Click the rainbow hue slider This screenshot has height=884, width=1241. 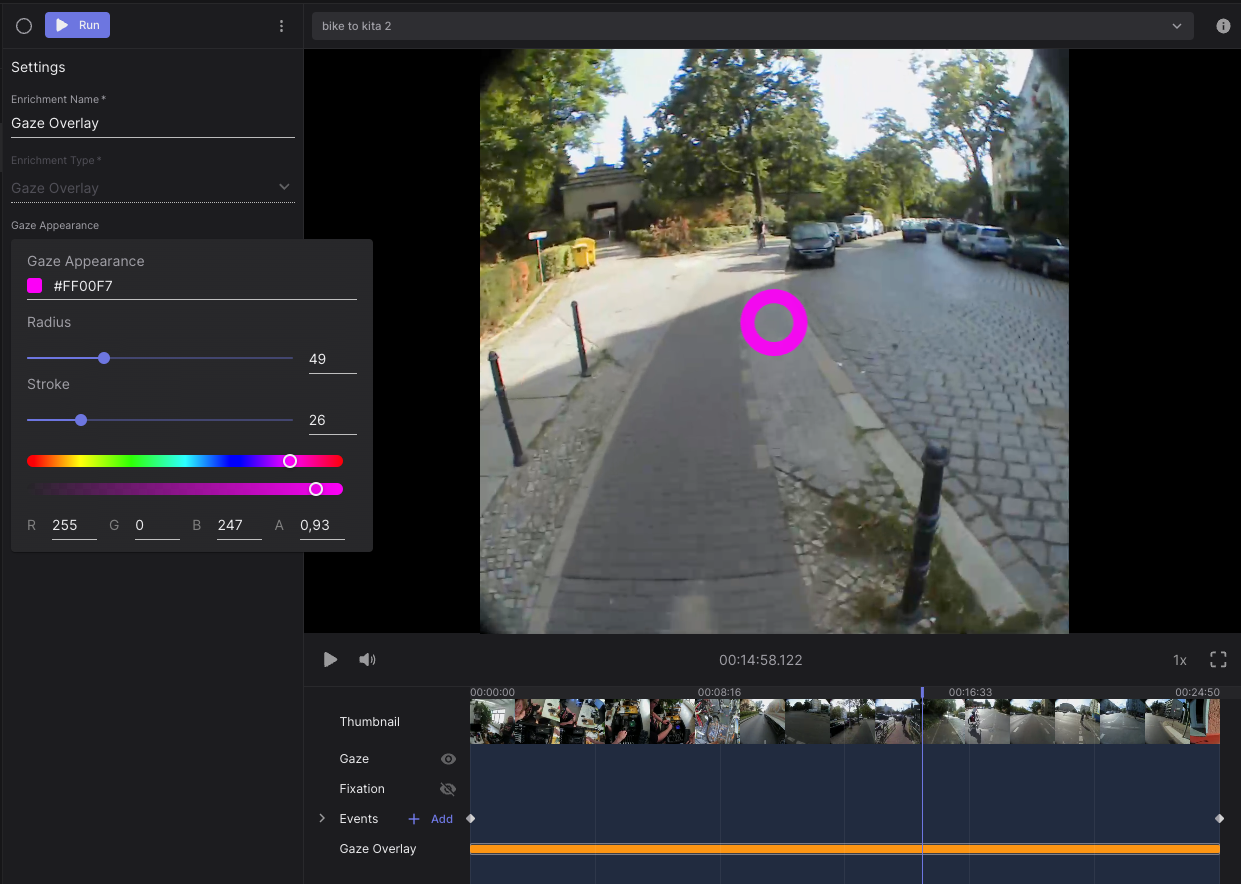[185, 461]
